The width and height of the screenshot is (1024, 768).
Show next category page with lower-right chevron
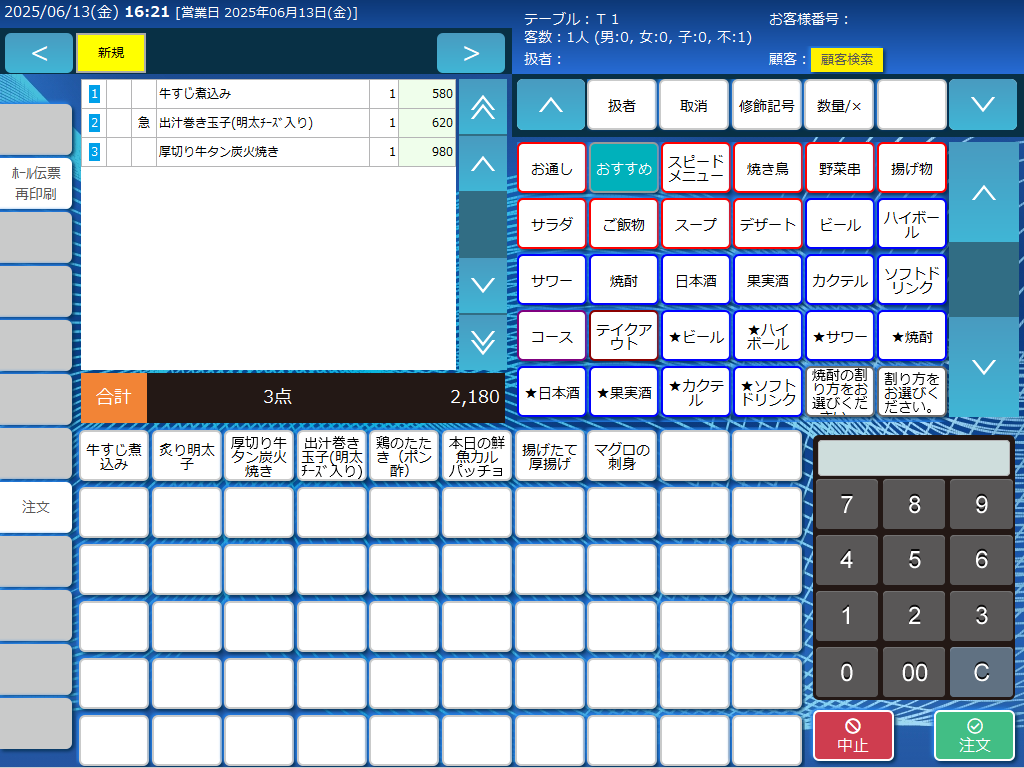click(x=984, y=367)
